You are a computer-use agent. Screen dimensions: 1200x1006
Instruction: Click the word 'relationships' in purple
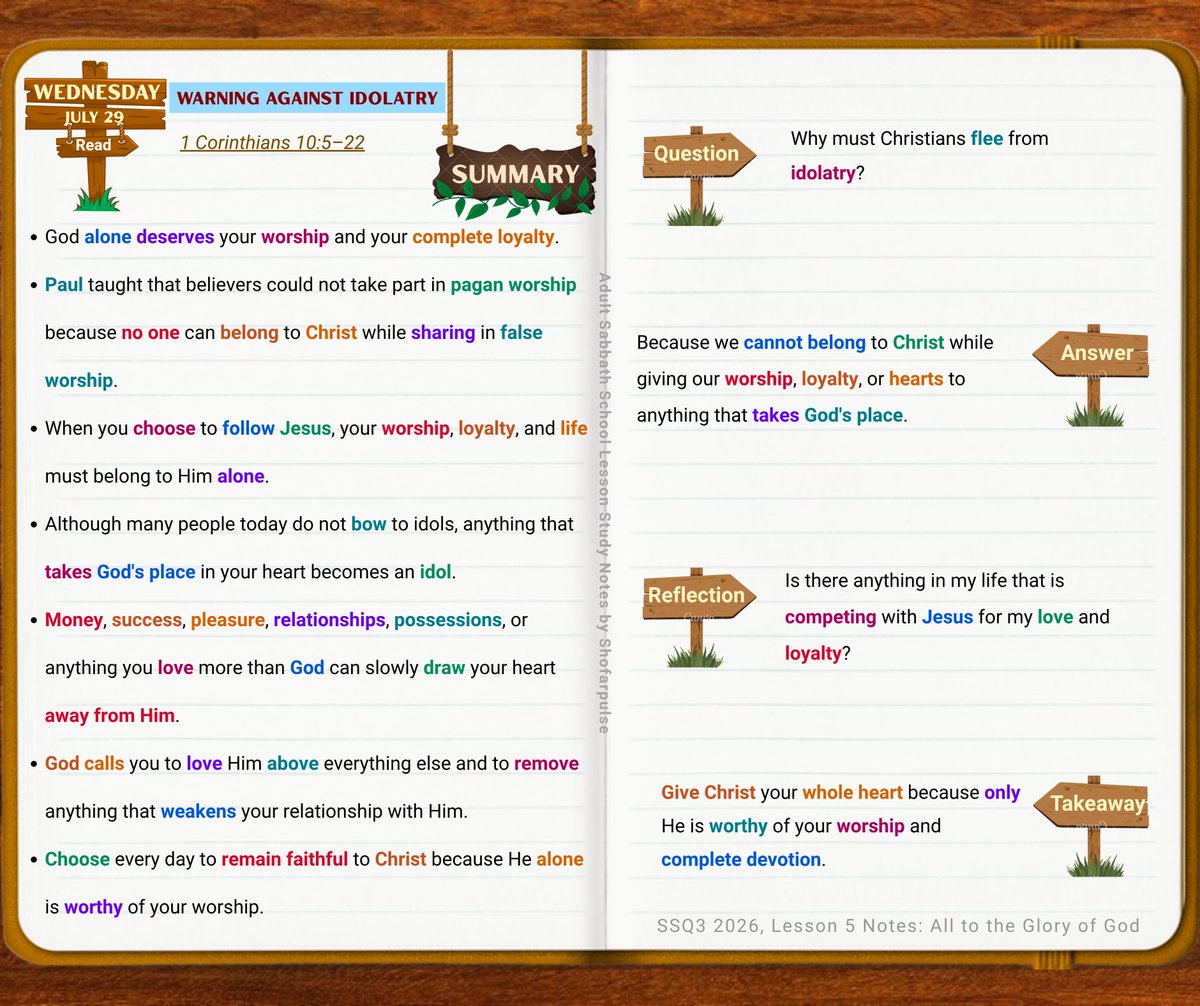tap(329, 620)
